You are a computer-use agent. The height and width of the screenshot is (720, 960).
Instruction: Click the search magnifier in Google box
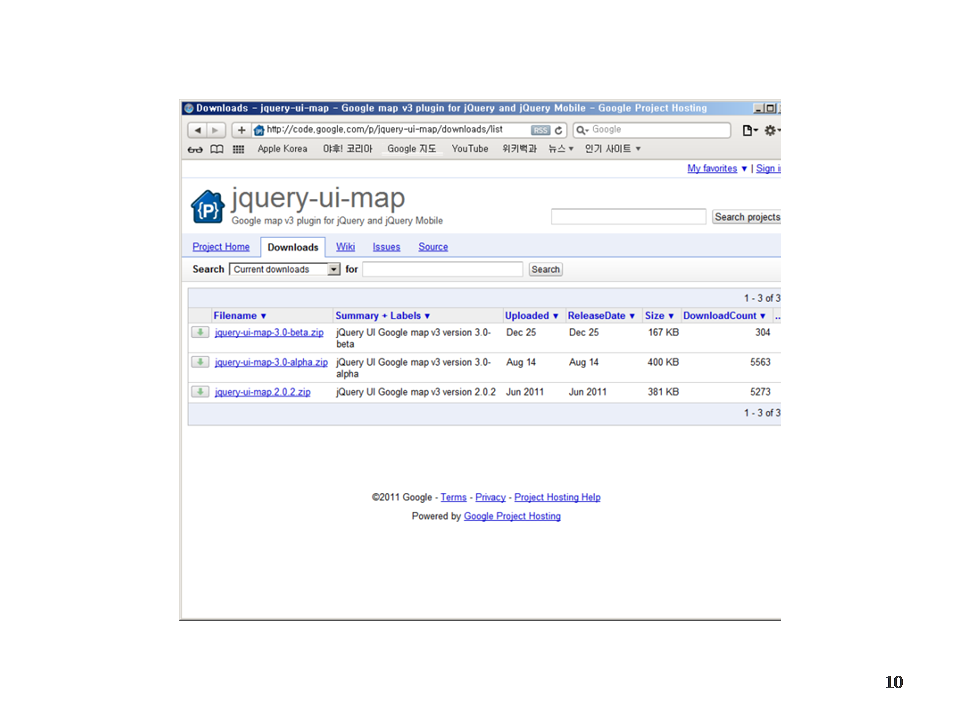point(582,130)
